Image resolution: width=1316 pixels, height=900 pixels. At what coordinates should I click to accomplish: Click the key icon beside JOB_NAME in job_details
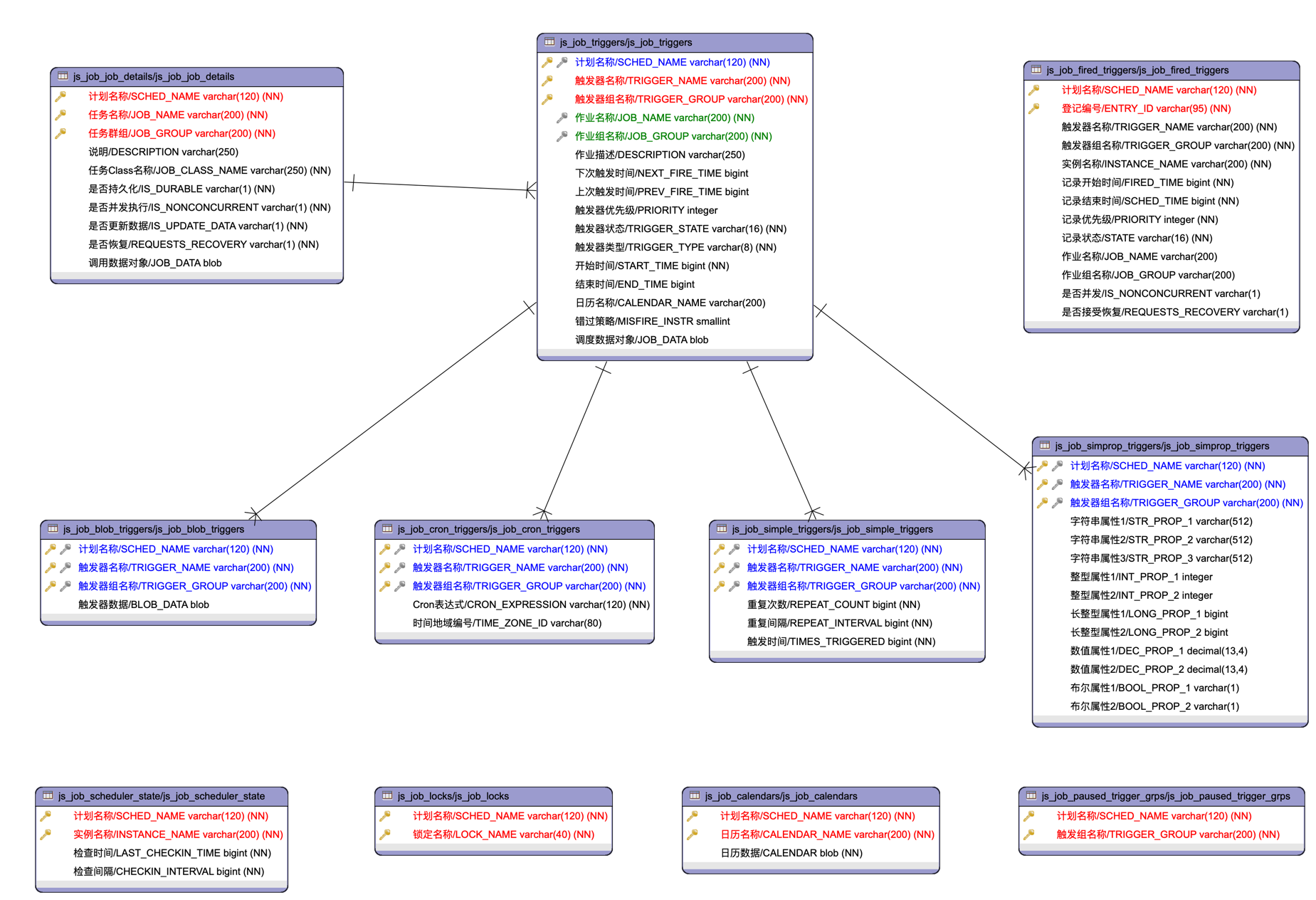pyautogui.click(x=61, y=115)
